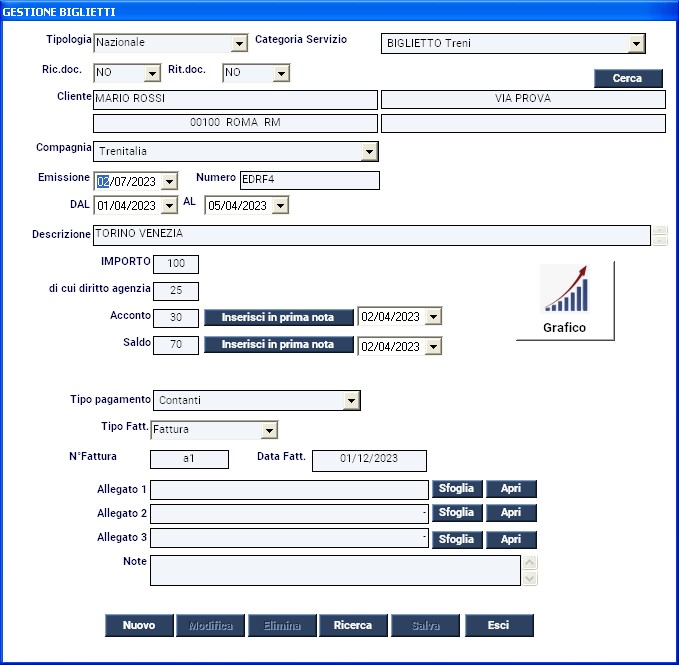
Task: Click the N°Fattura field
Action: click(189, 459)
